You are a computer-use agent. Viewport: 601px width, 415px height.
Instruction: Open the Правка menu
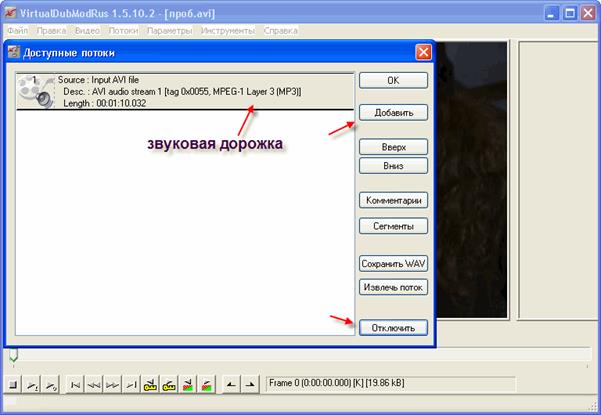tap(51, 31)
